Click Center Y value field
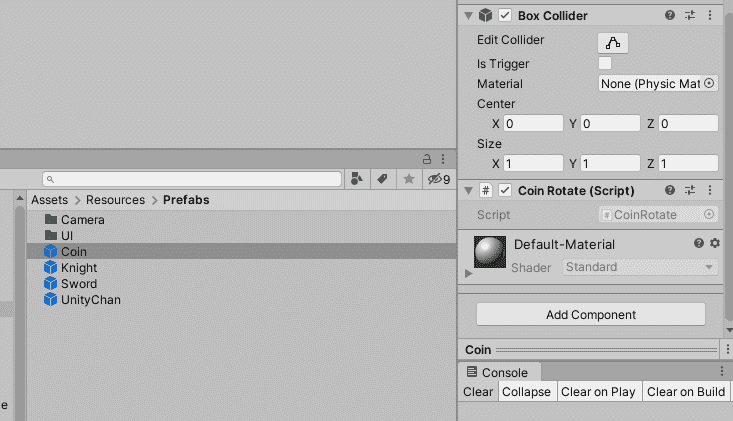 pos(610,123)
